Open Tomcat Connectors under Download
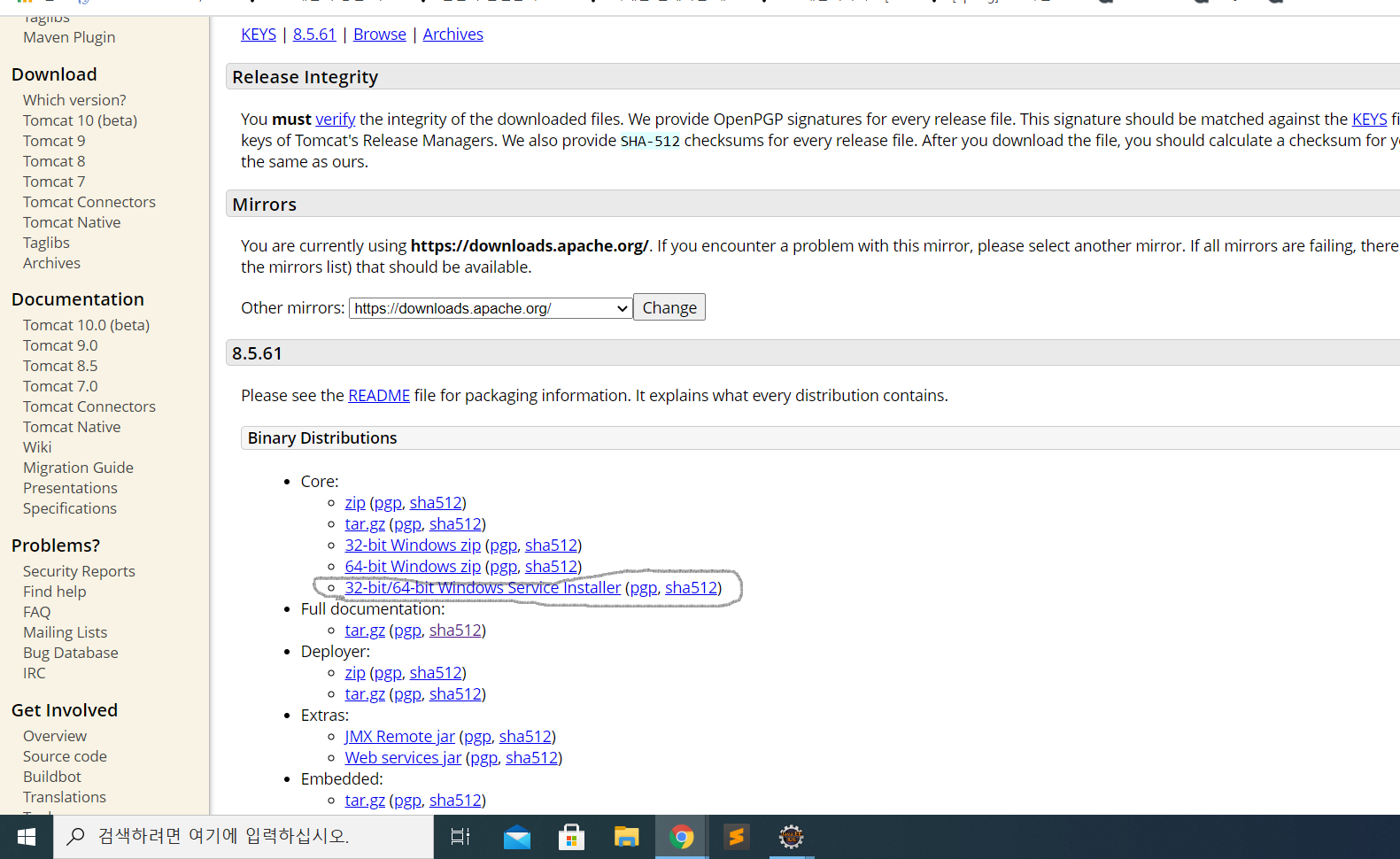This screenshot has width=1400, height=859. (x=89, y=202)
